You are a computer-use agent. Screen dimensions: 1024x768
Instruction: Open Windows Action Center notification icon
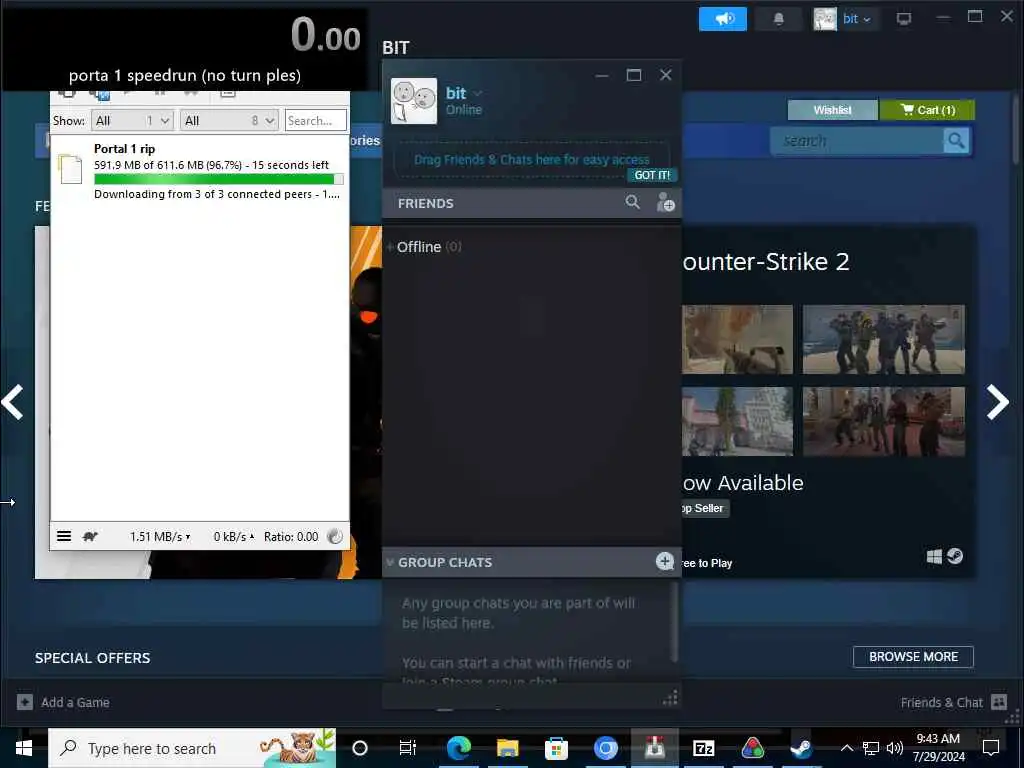click(x=991, y=748)
